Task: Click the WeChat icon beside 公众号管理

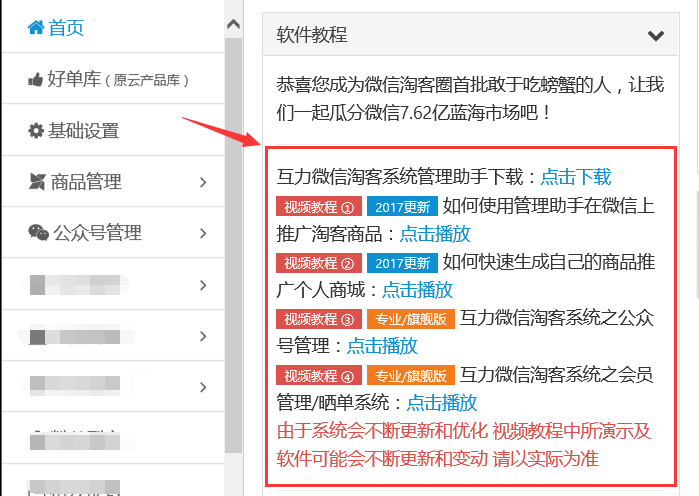Action: click(x=38, y=233)
